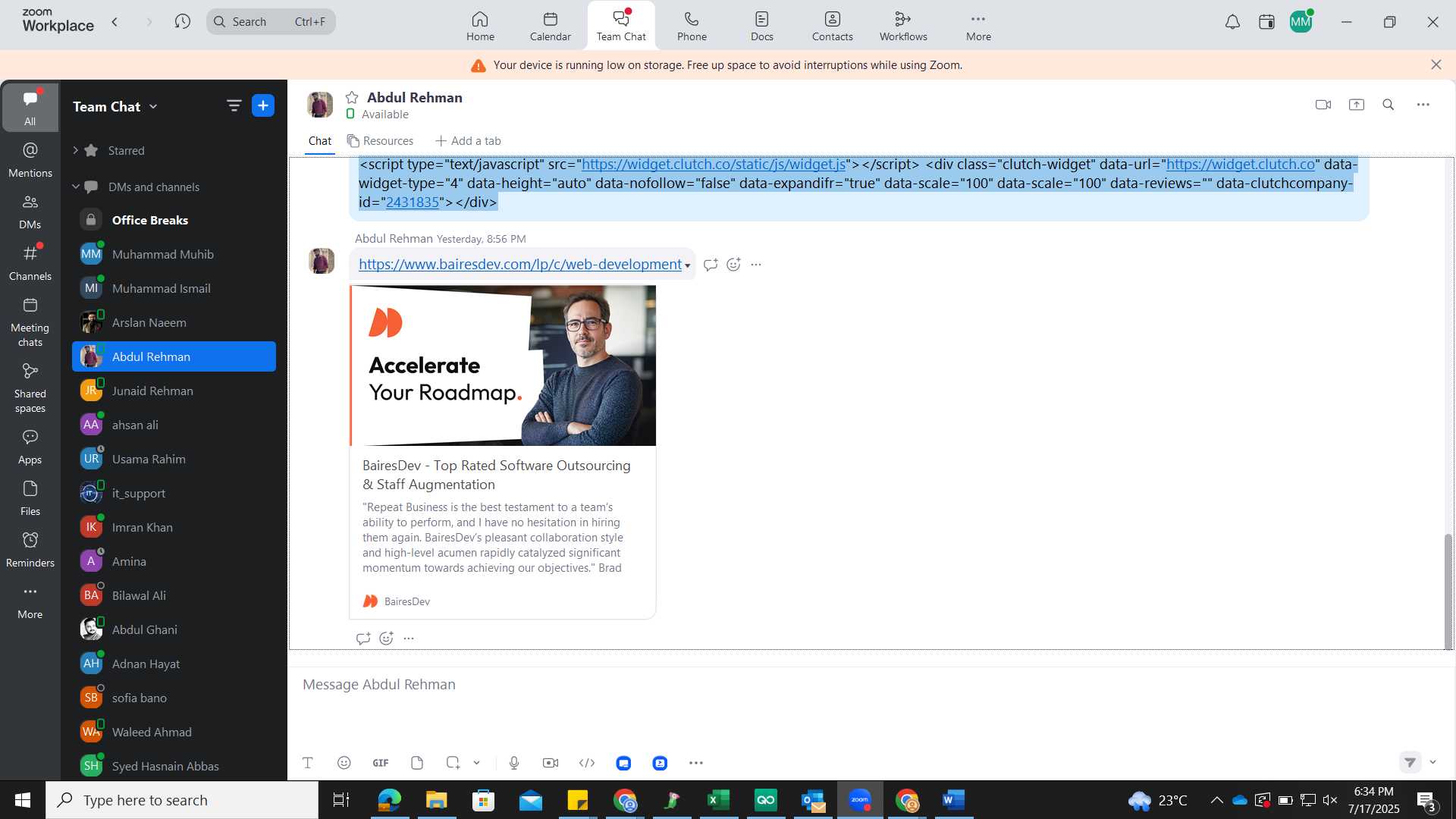Open the sidebar More options
Screen dimensions: 1456x819
[x=30, y=601]
